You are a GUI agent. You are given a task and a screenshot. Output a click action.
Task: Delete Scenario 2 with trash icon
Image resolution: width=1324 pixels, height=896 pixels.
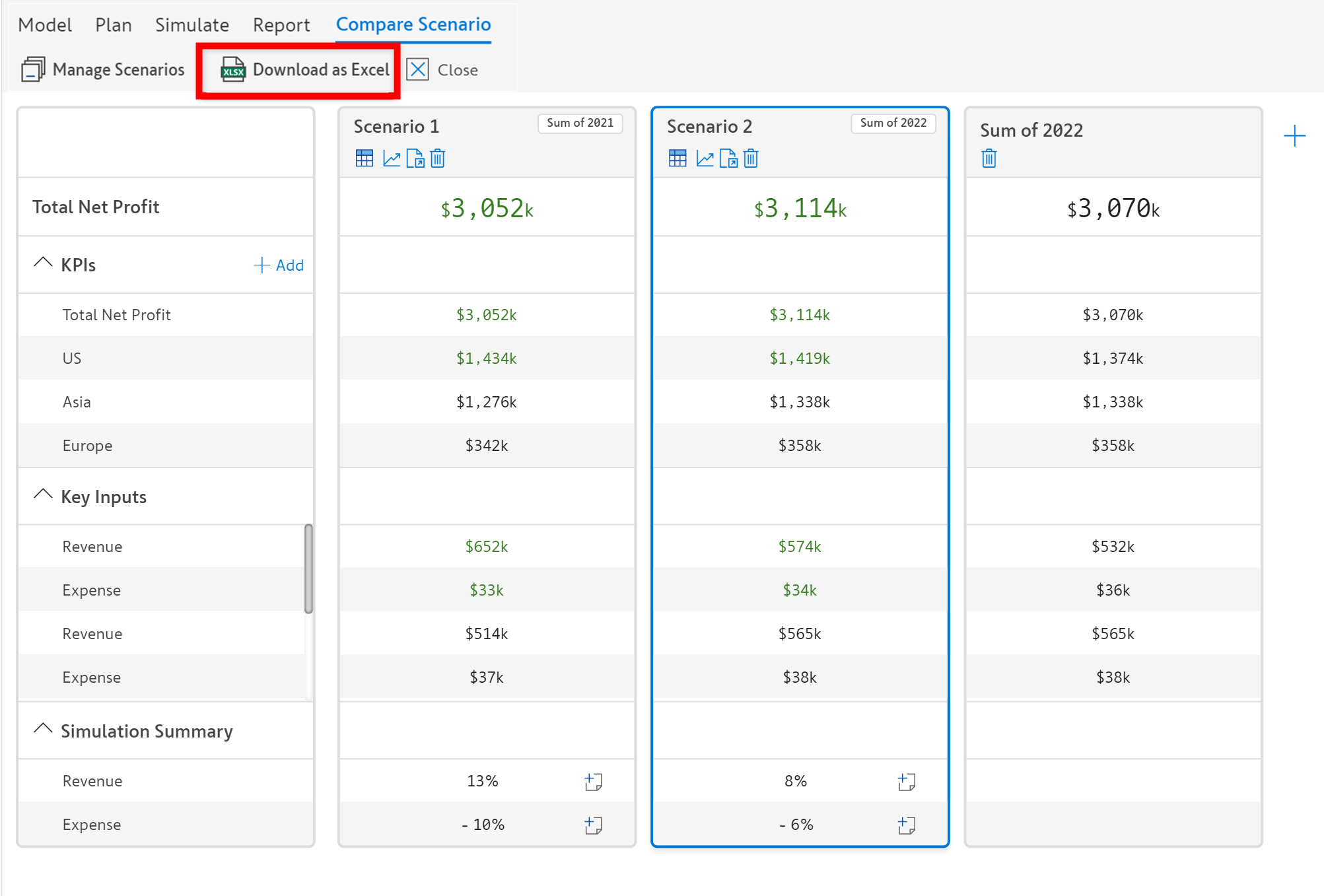751,158
